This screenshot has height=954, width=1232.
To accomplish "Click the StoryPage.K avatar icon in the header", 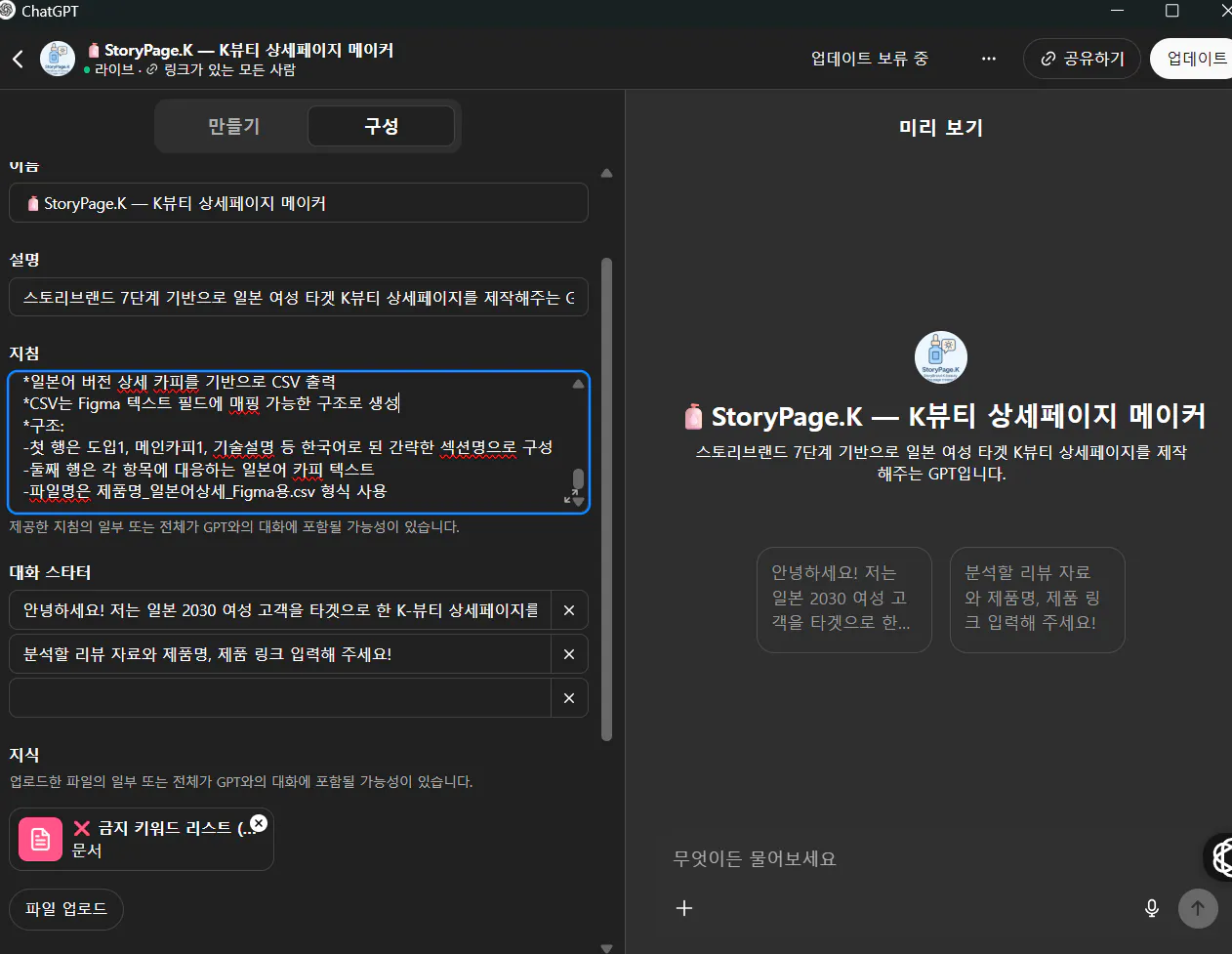I will tap(57, 59).
